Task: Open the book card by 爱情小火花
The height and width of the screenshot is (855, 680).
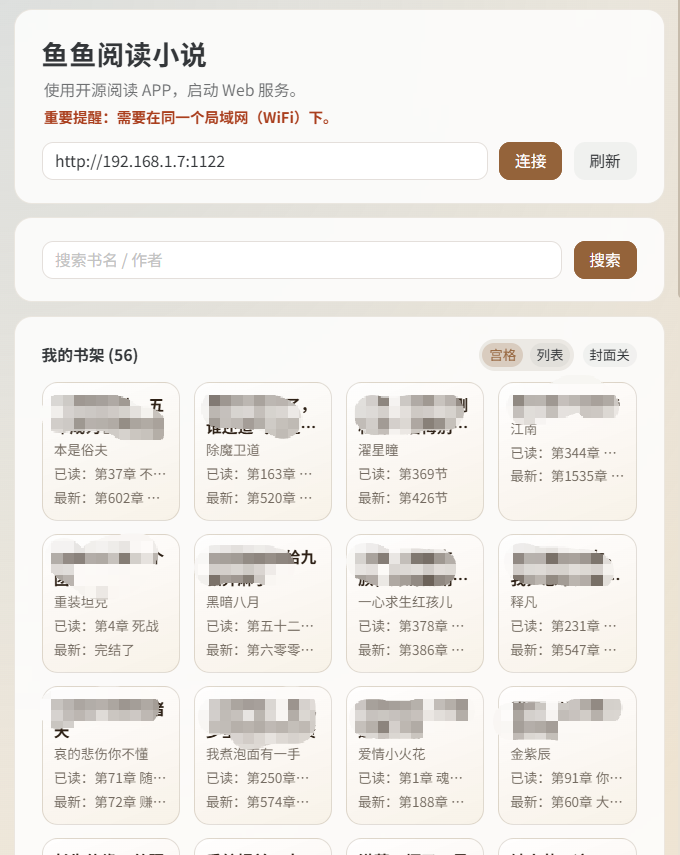Action: coord(414,755)
